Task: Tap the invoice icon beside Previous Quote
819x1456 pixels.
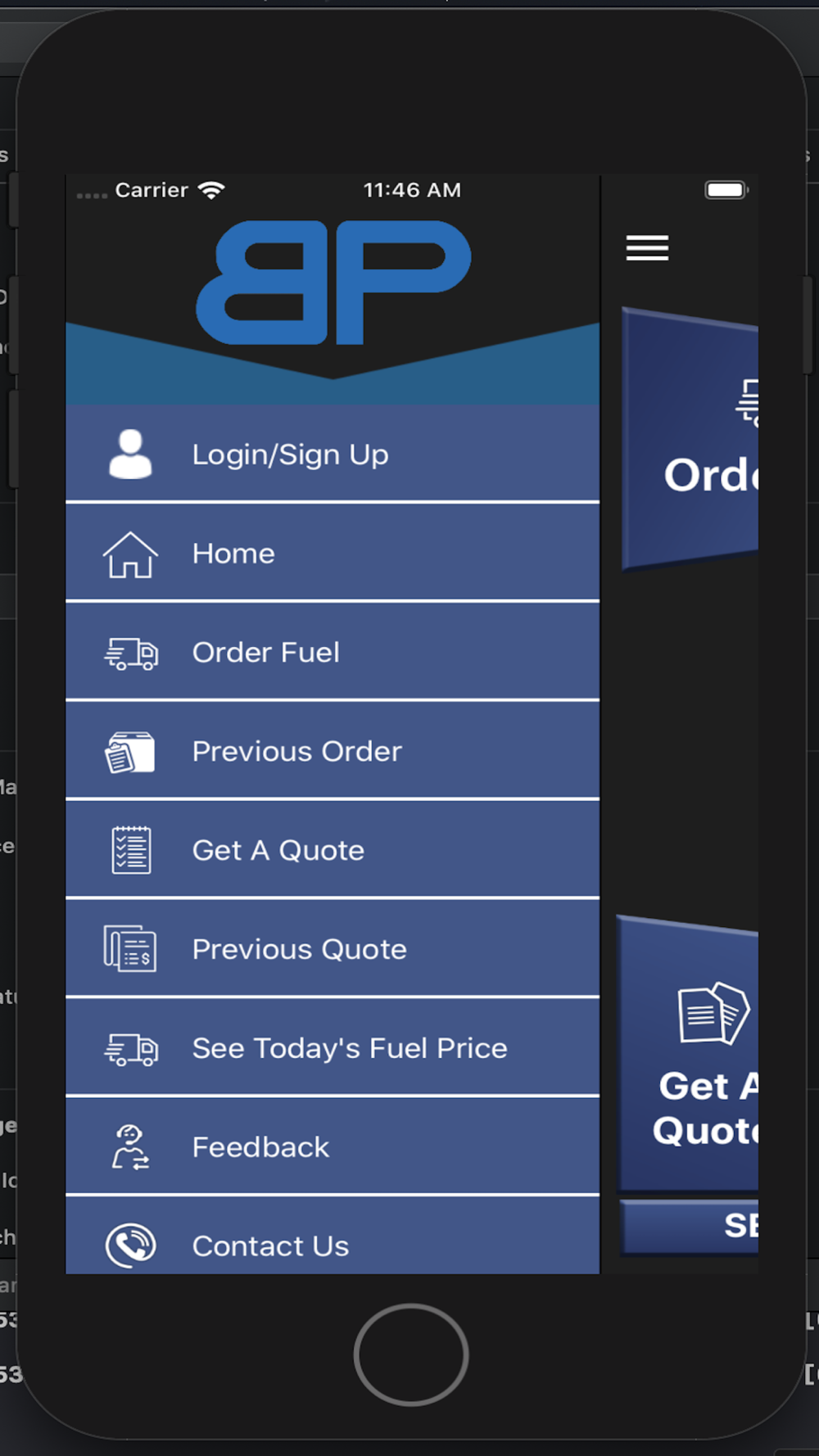Action: (130, 949)
